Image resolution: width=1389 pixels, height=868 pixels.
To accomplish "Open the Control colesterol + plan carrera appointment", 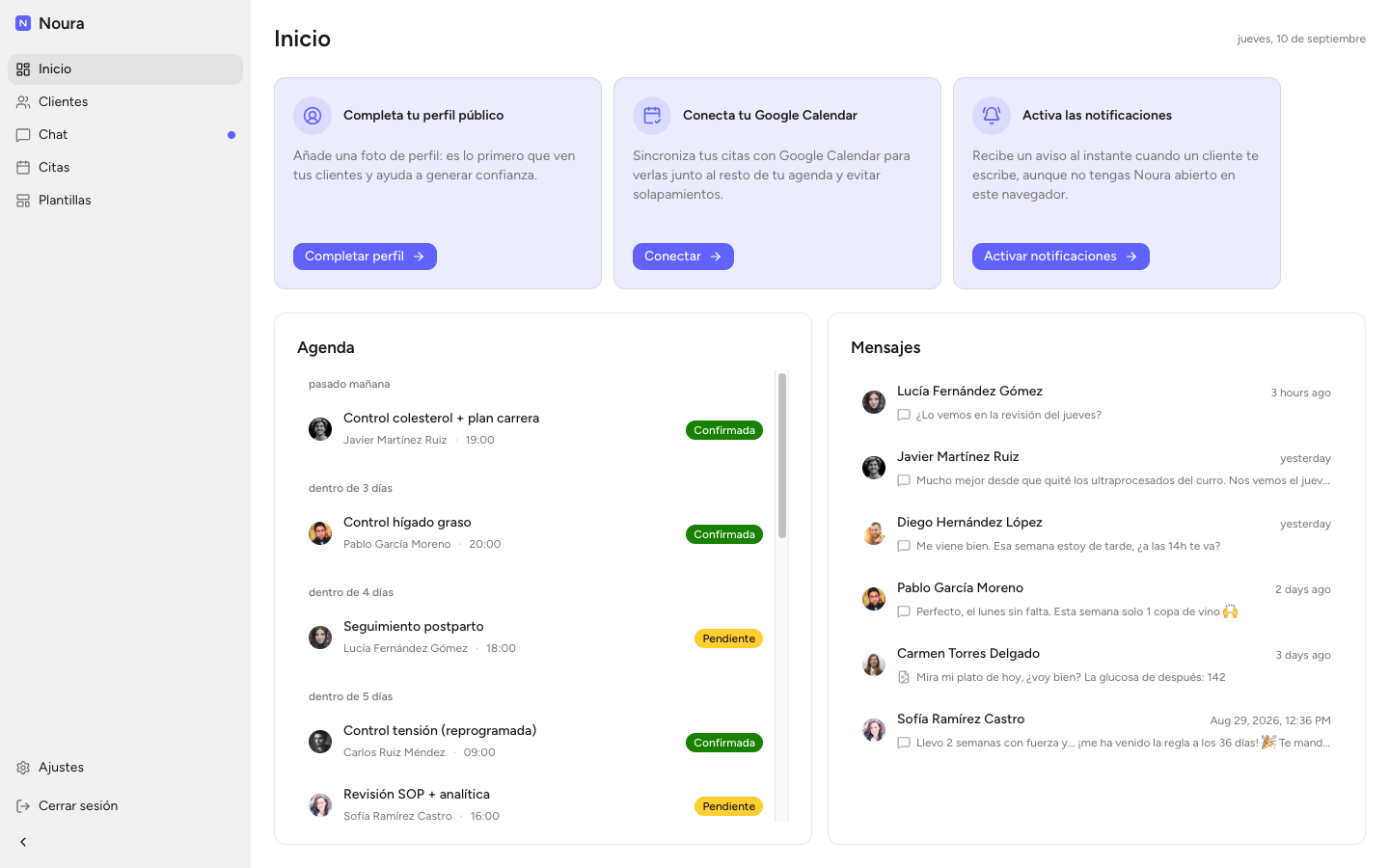I will tap(535, 429).
